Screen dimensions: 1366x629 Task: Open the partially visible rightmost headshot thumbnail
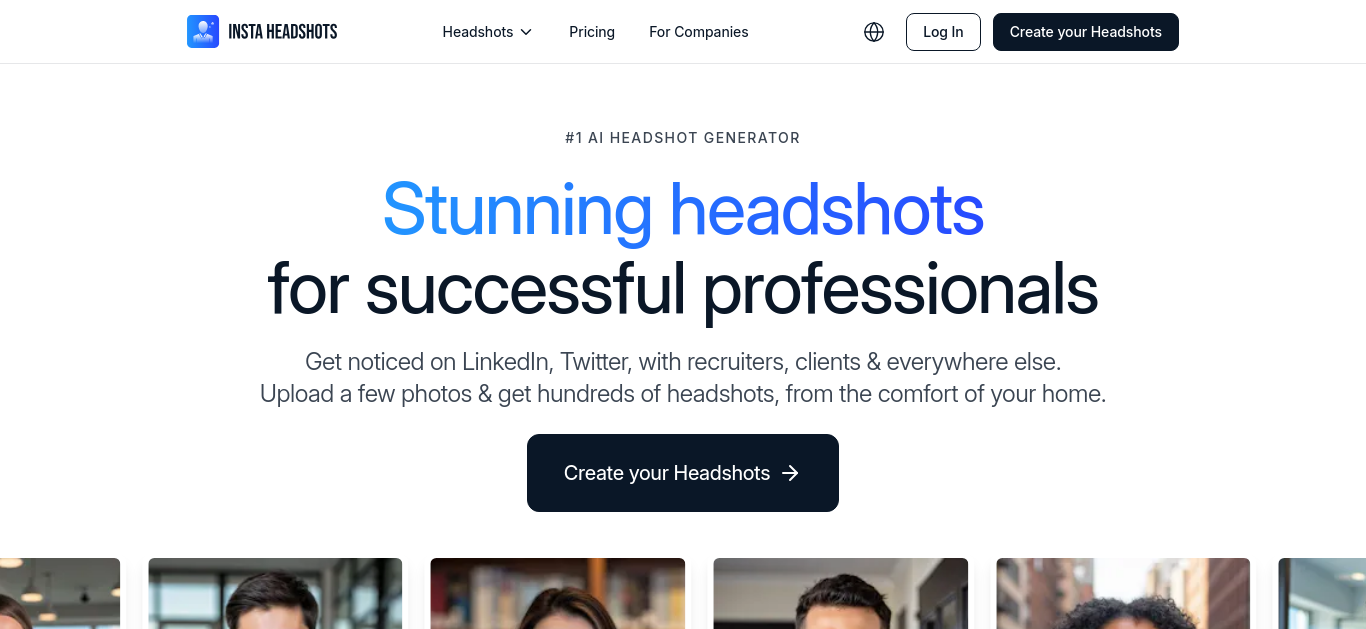1322,594
